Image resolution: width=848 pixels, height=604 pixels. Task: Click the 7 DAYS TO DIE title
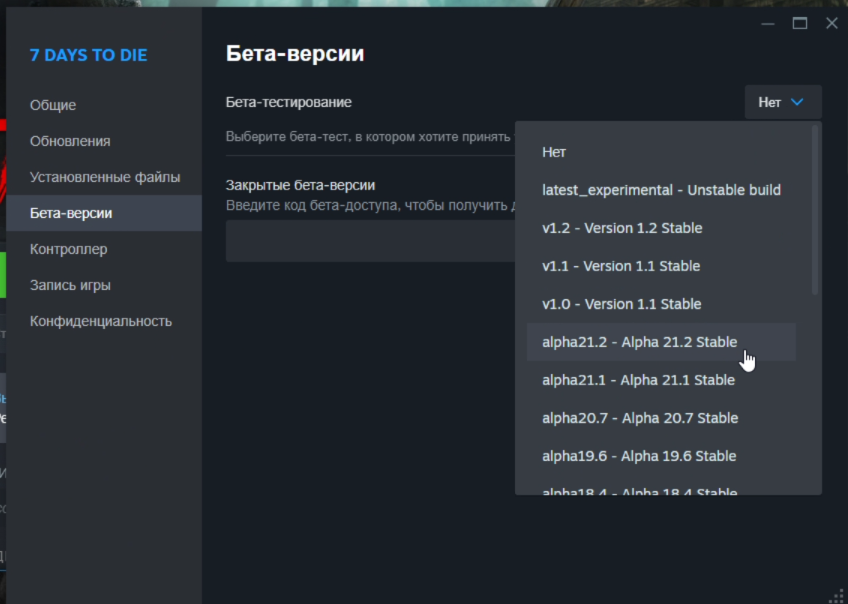click(89, 55)
